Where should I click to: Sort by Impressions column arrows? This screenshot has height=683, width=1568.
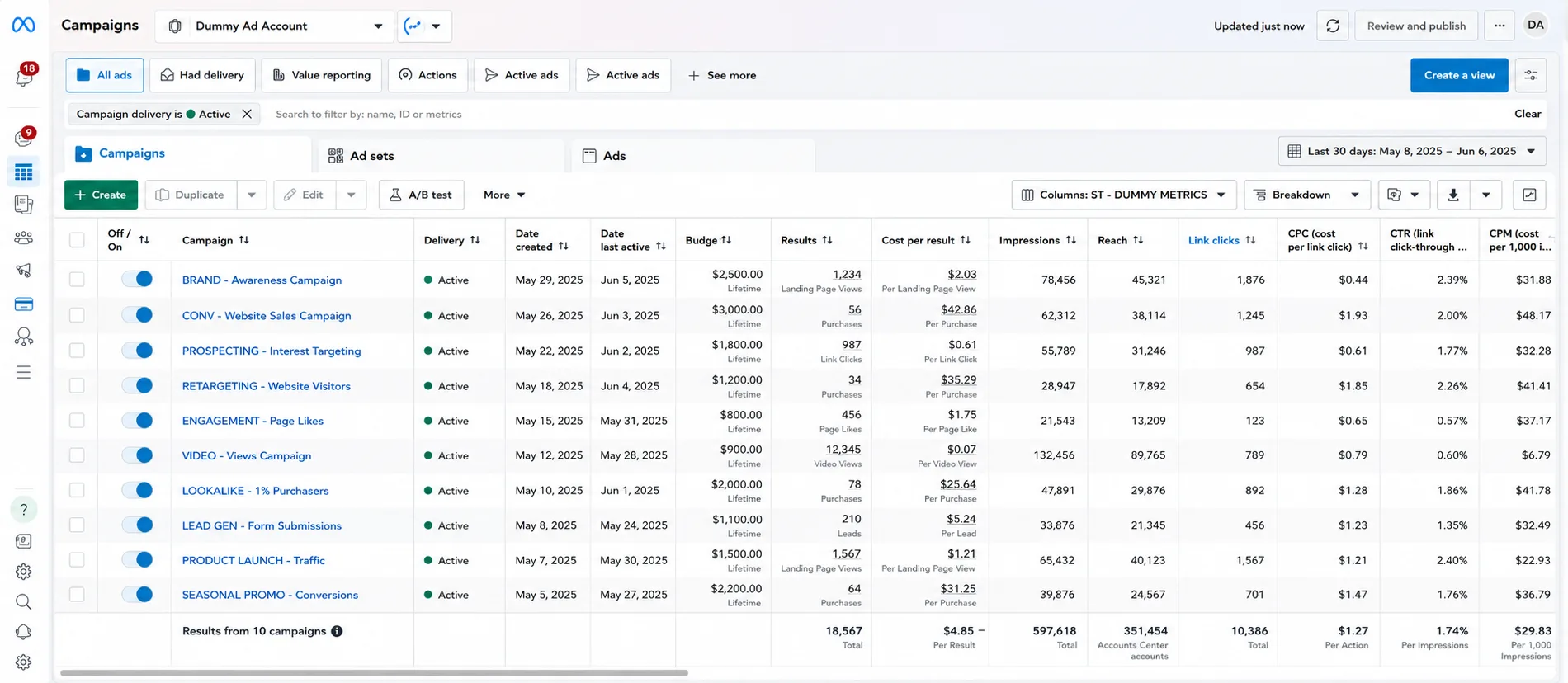(1071, 240)
